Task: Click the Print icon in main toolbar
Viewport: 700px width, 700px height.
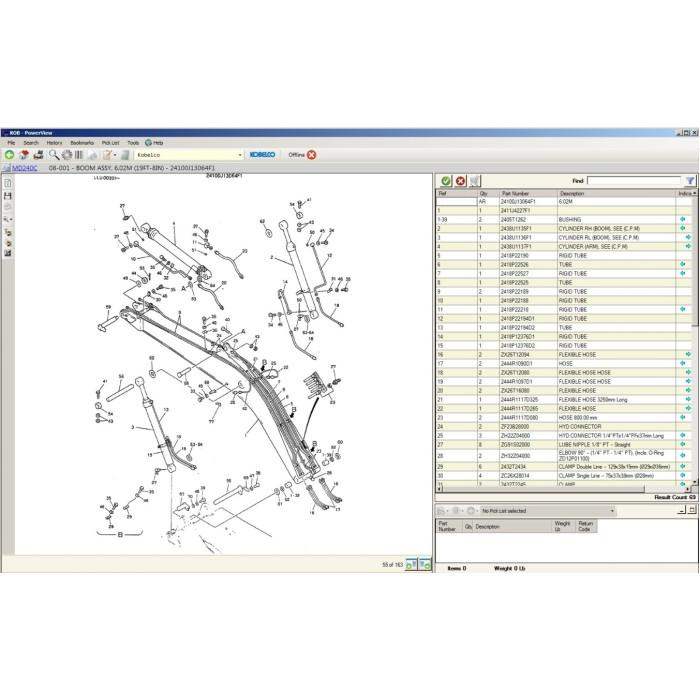Action: (x=38, y=155)
